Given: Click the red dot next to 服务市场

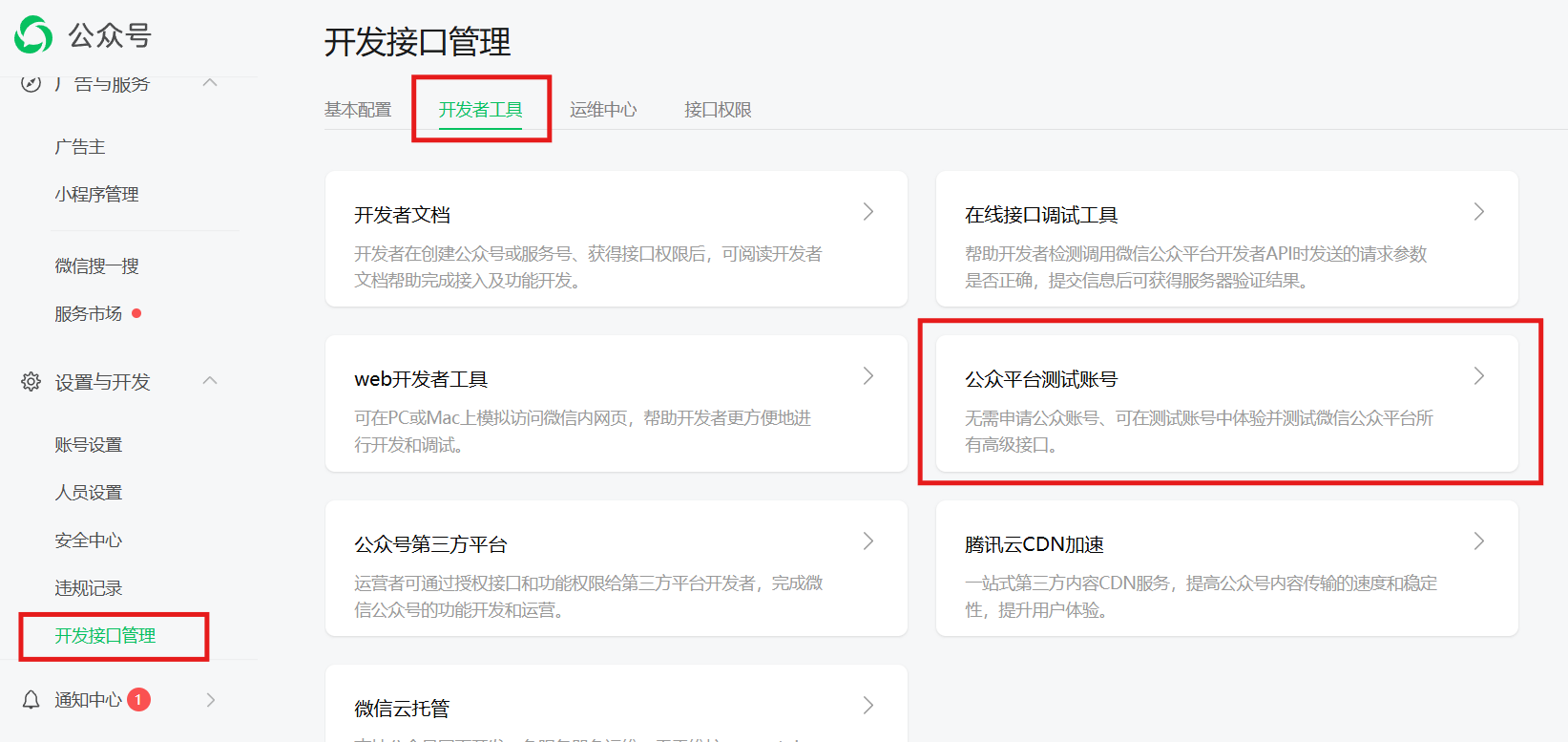Looking at the screenshot, I should pos(136,313).
